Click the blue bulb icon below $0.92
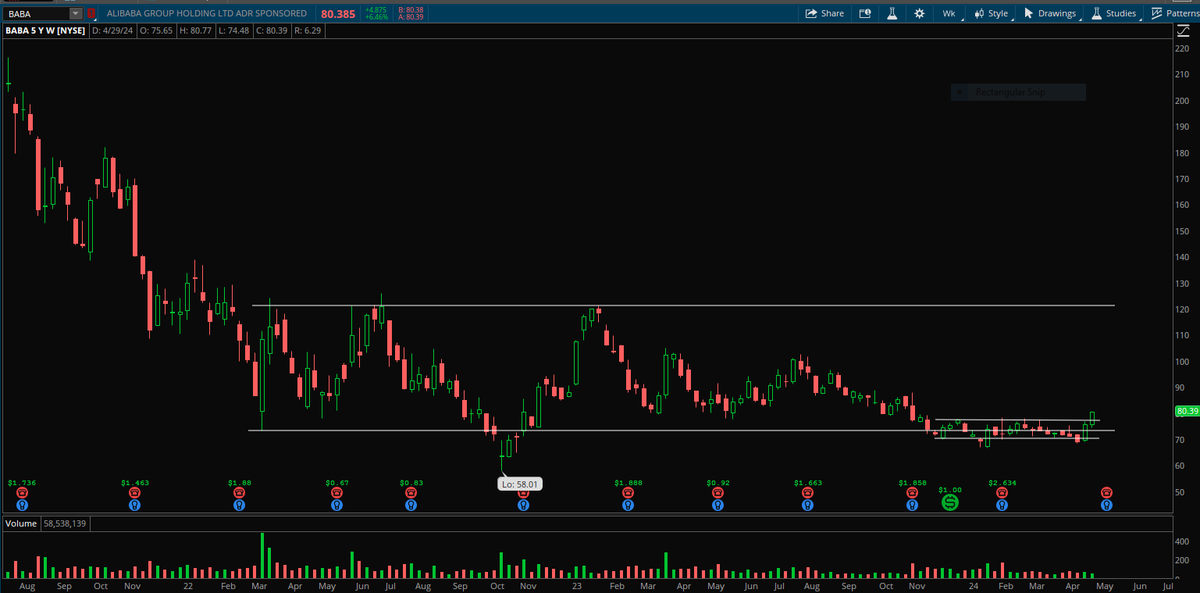 tap(717, 505)
